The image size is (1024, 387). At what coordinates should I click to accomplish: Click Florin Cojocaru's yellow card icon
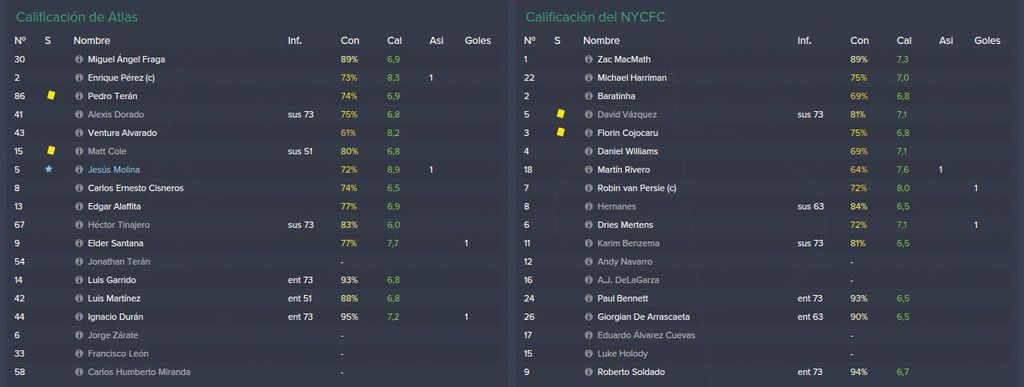560,132
